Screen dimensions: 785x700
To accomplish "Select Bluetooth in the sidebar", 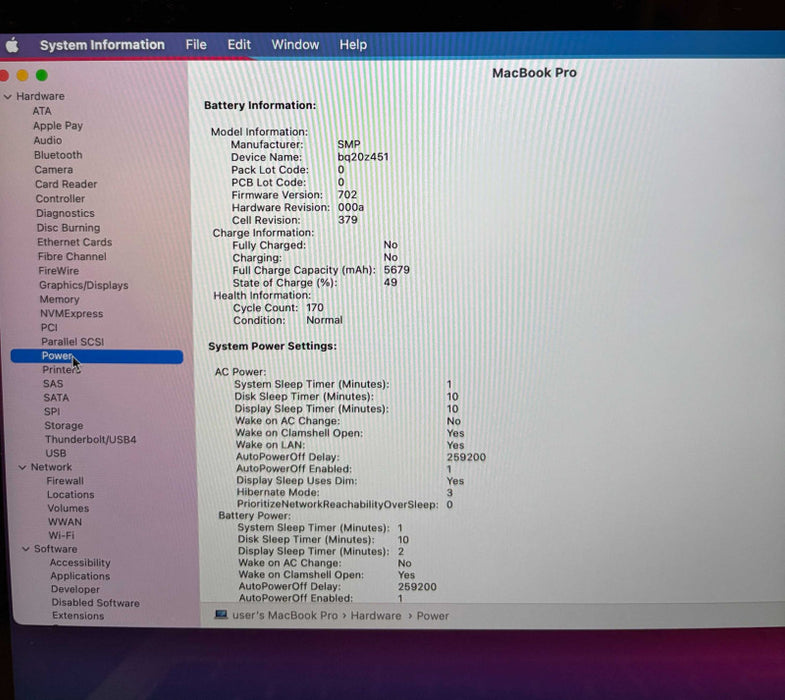I will coord(58,155).
